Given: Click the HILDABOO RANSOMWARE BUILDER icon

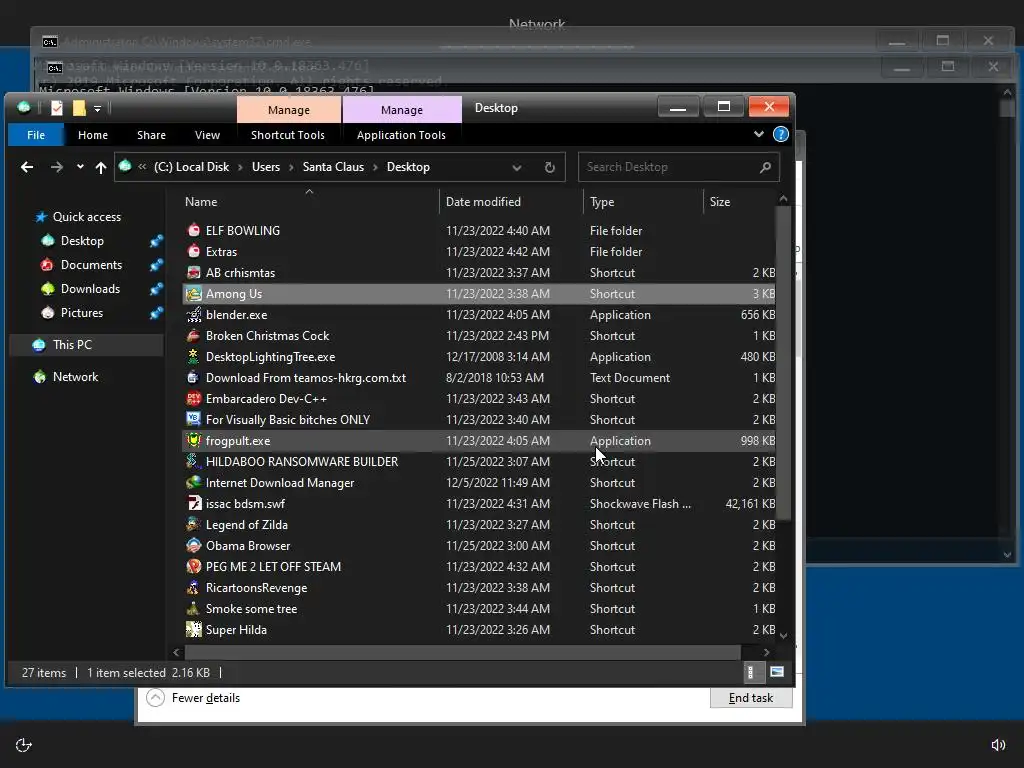Looking at the screenshot, I should (193, 462).
